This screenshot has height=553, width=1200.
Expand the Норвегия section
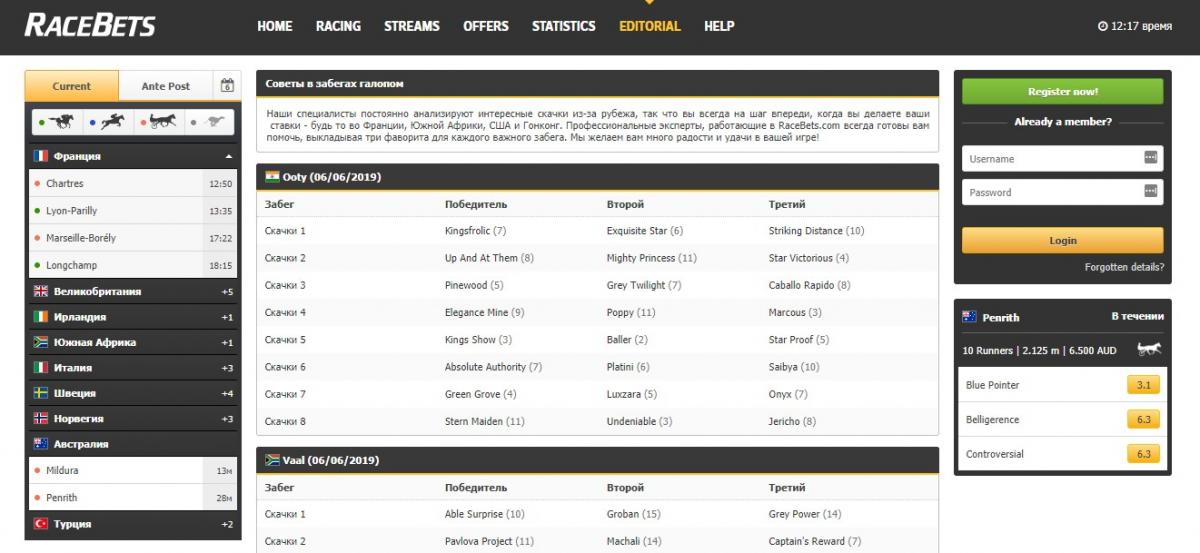click(133, 419)
